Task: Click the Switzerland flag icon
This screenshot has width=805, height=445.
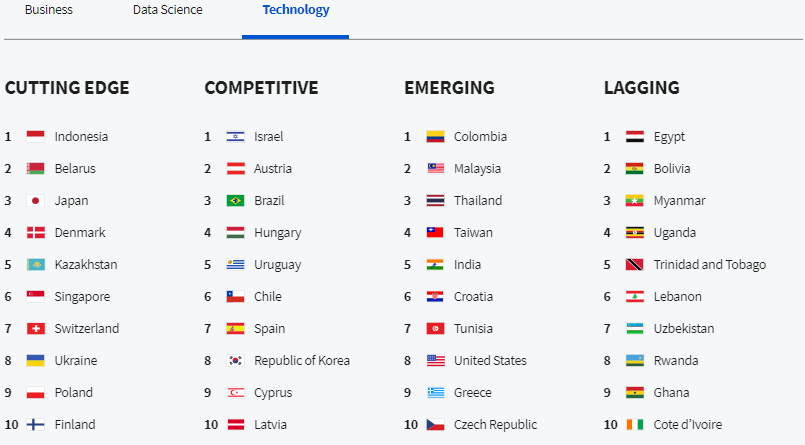Action: tap(35, 328)
